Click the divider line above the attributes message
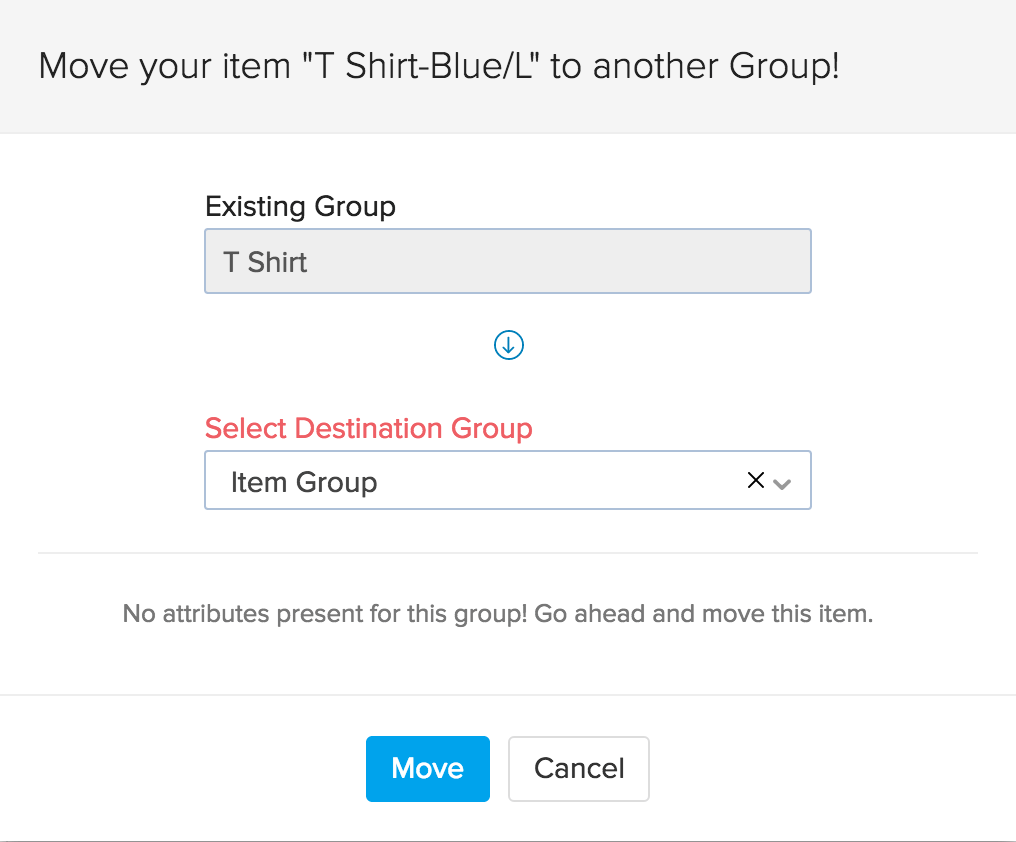 pos(508,553)
